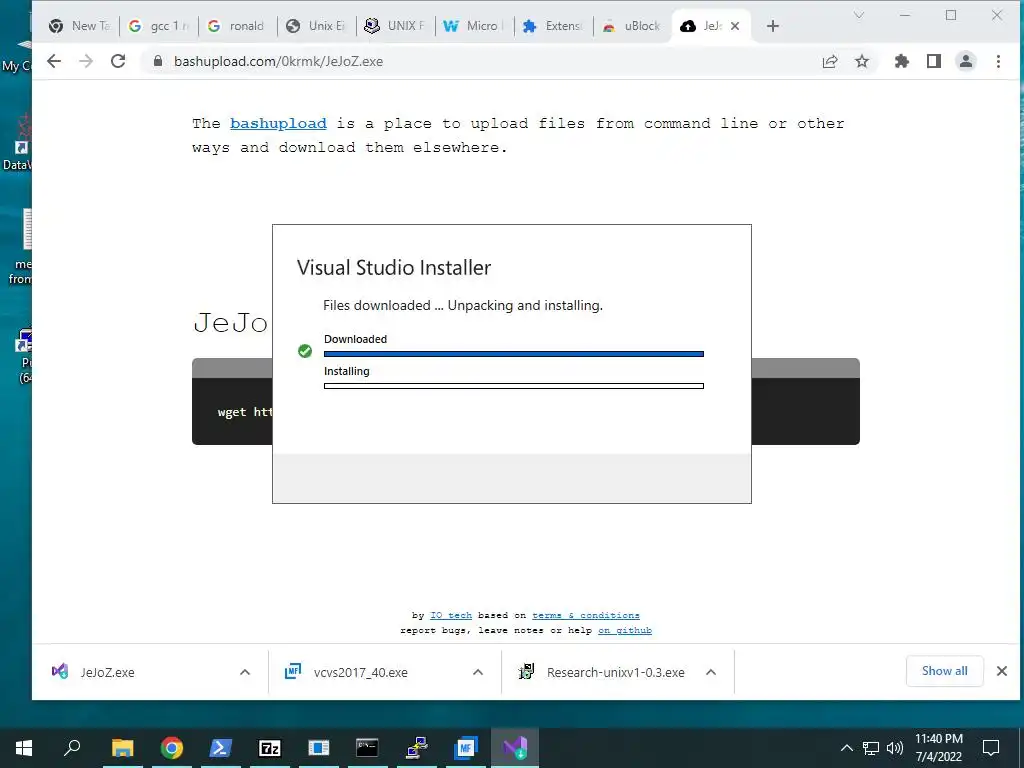Click the Installing progress bar

click(514, 386)
